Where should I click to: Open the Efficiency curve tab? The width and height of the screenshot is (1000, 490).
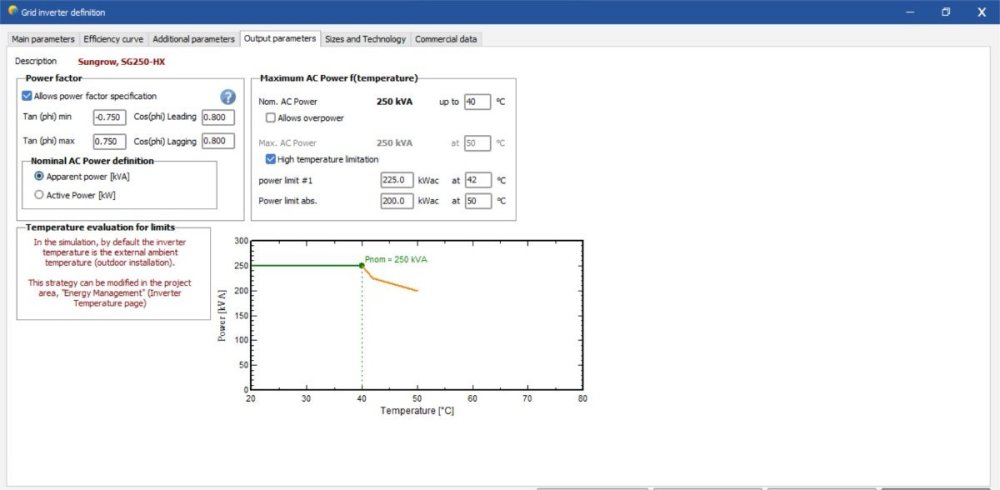point(113,39)
